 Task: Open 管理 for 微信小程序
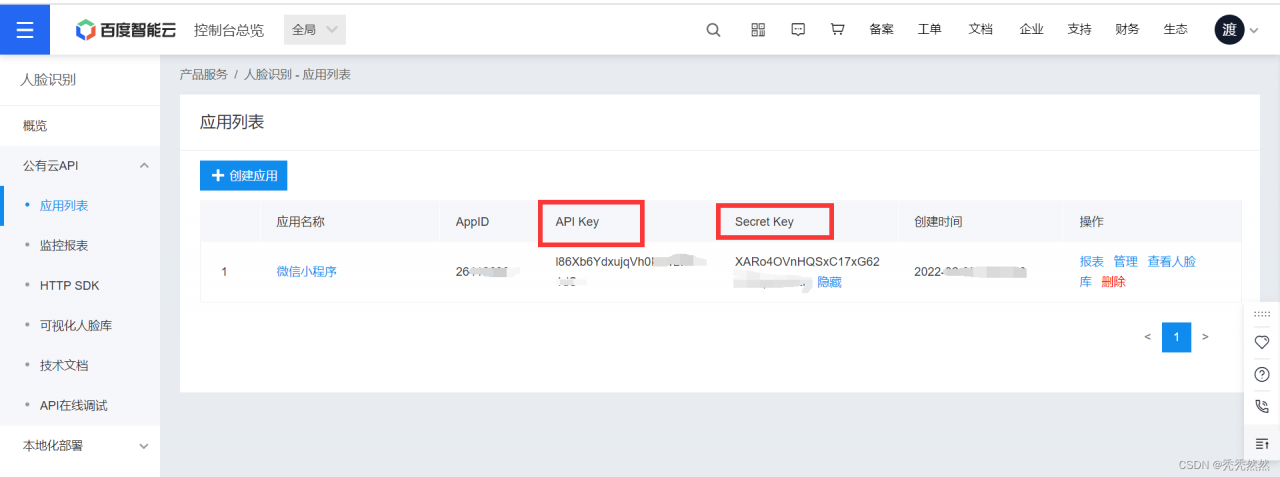point(1125,262)
